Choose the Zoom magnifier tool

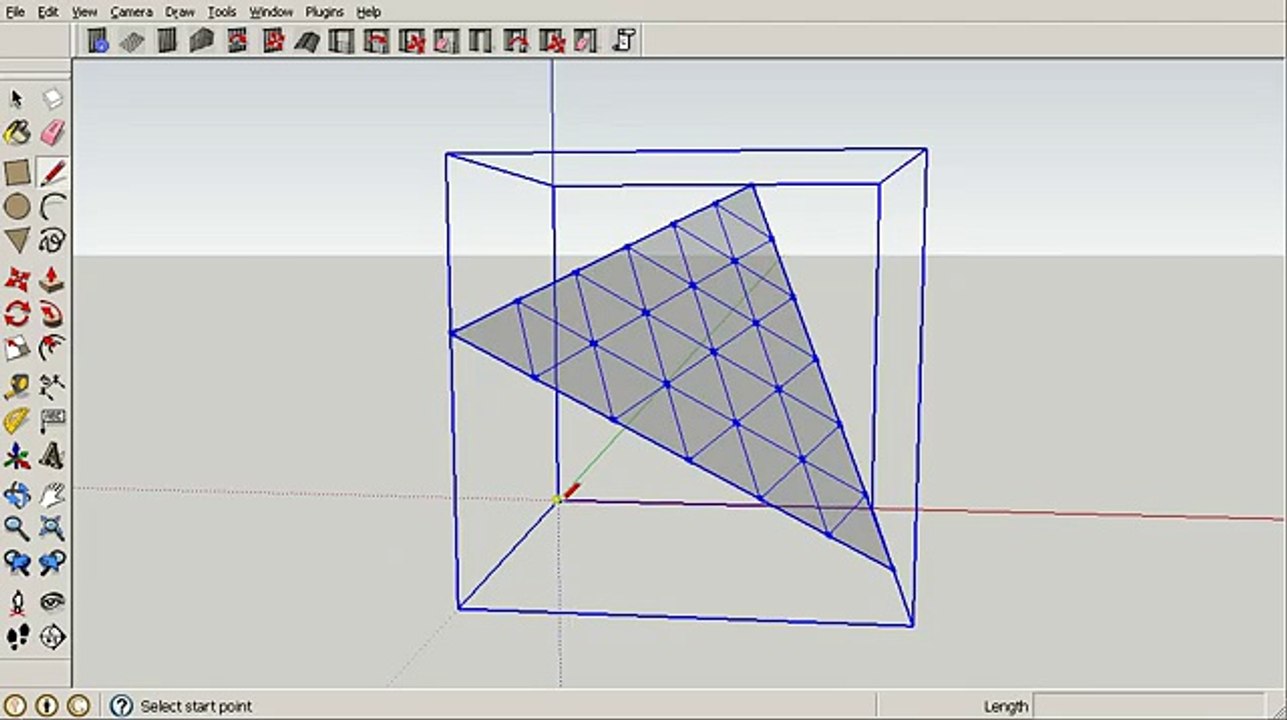pos(17,529)
